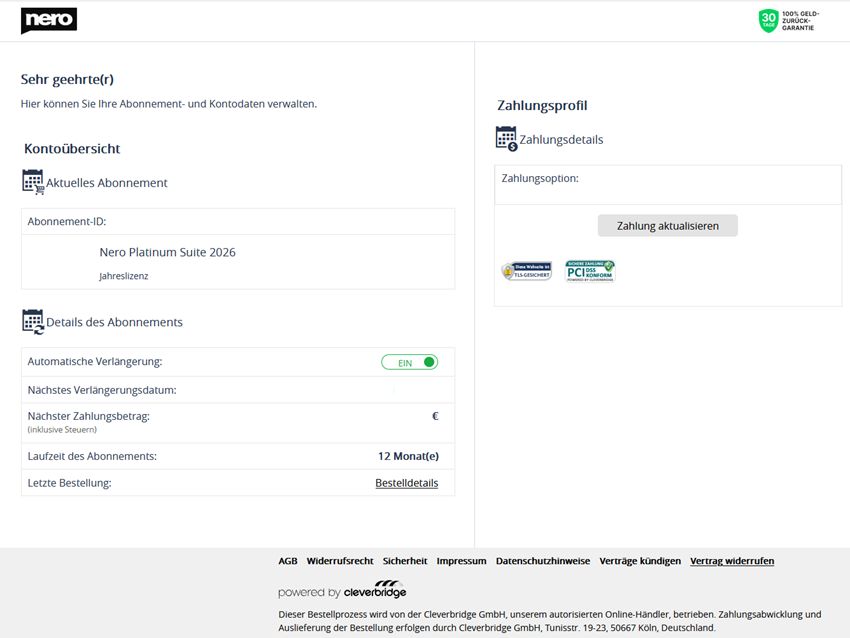Click the Nero Platinum Suite 2026 text
The image size is (850, 638).
[168, 252]
